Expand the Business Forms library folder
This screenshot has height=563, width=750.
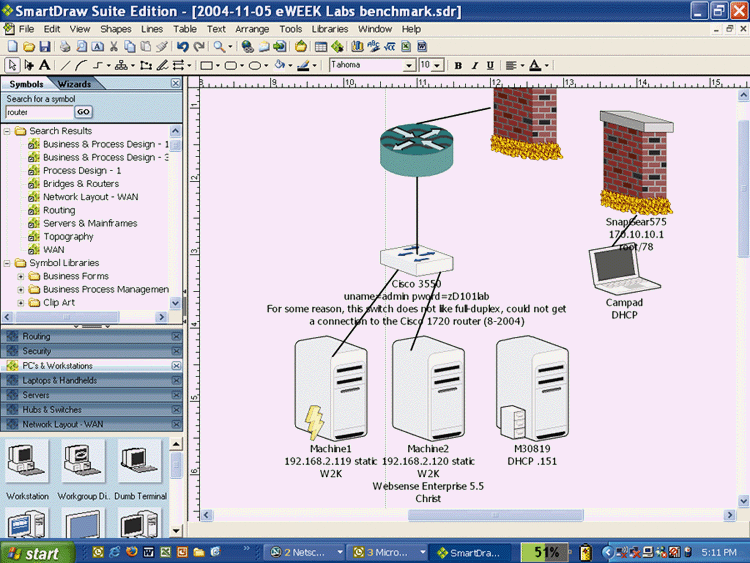tap(21, 276)
